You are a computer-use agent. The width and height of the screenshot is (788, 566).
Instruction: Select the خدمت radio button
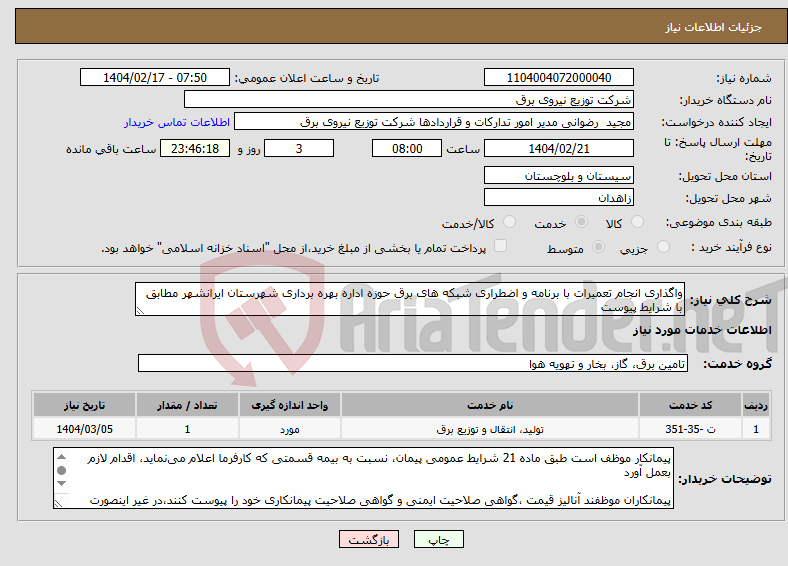click(581, 222)
